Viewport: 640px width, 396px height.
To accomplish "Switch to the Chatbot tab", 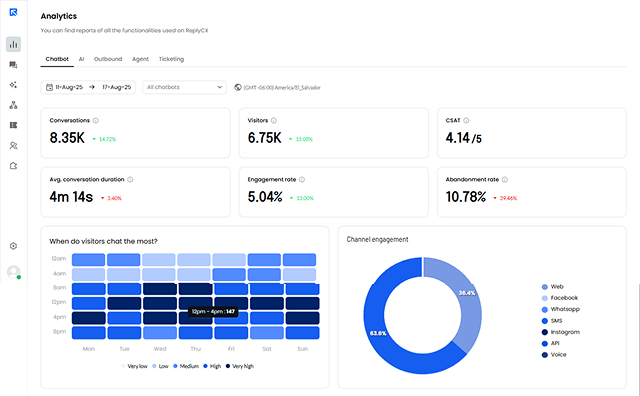I will pyautogui.click(x=57, y=59).
